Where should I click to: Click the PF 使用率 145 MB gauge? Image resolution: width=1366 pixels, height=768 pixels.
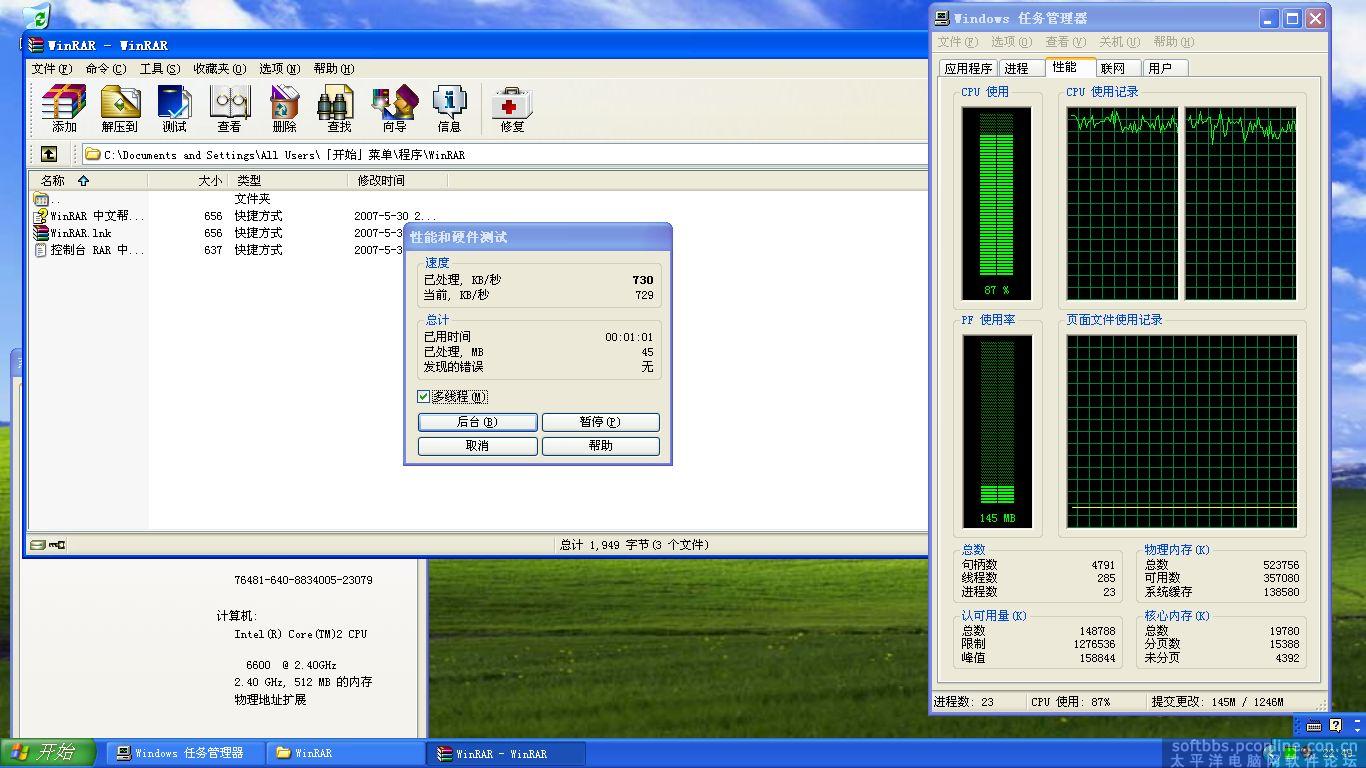(x=997, y=431)
